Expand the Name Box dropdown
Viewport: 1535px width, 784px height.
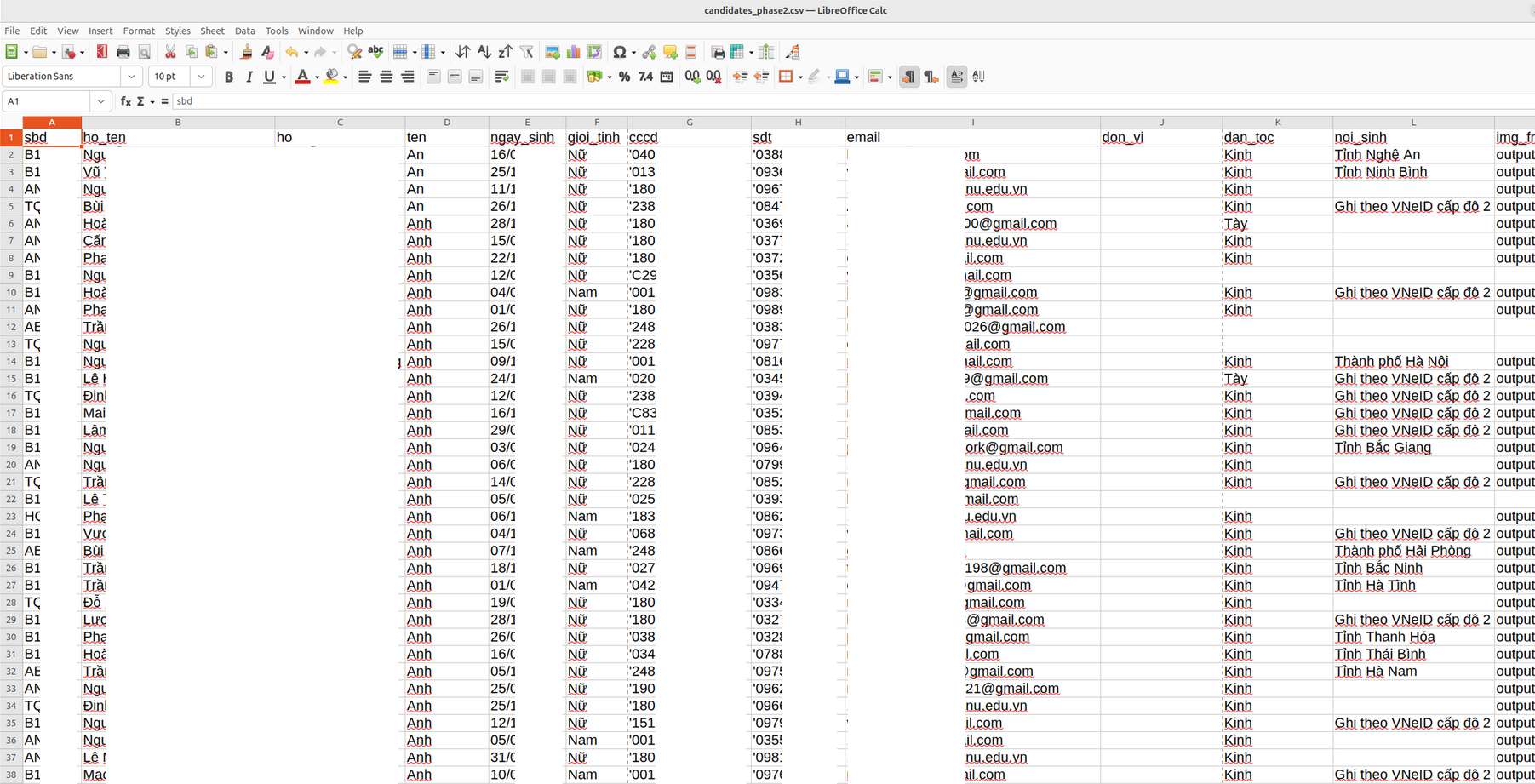(101, 101)
